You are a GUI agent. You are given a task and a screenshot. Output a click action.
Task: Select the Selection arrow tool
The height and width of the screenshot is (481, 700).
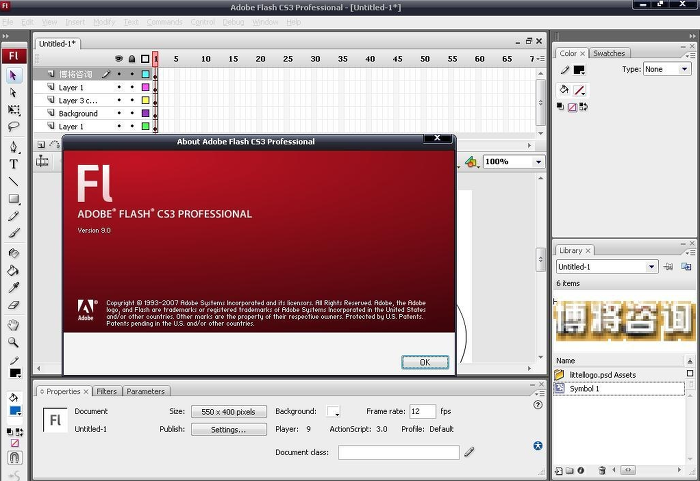[13, 75]
